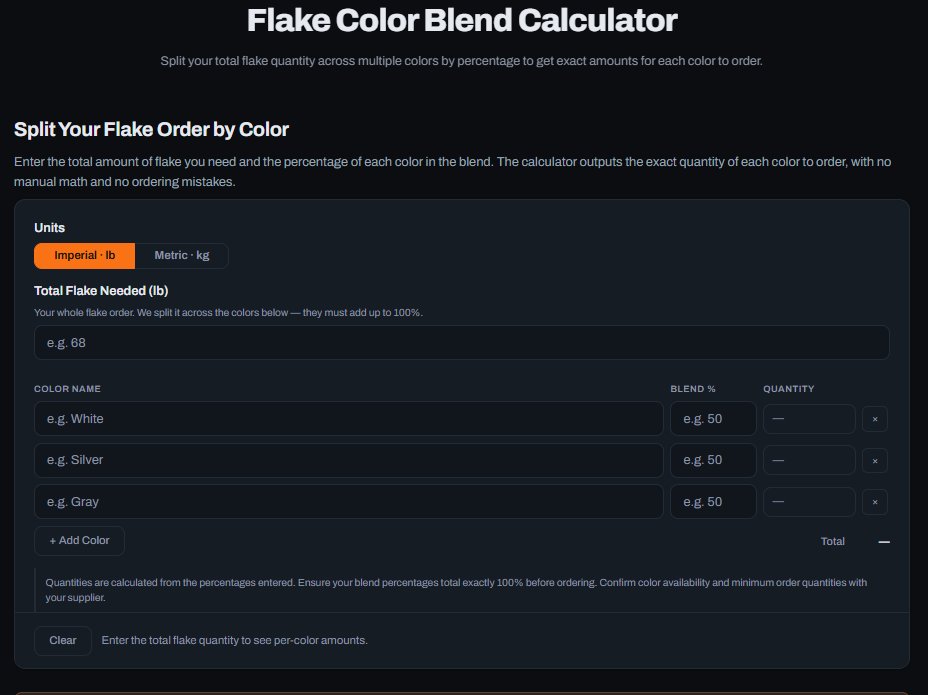Select blend percent field for Silver row
Image resolution: width=928 pixels, height=695 pixels.
pyautogui.click(x=713, y=460)
